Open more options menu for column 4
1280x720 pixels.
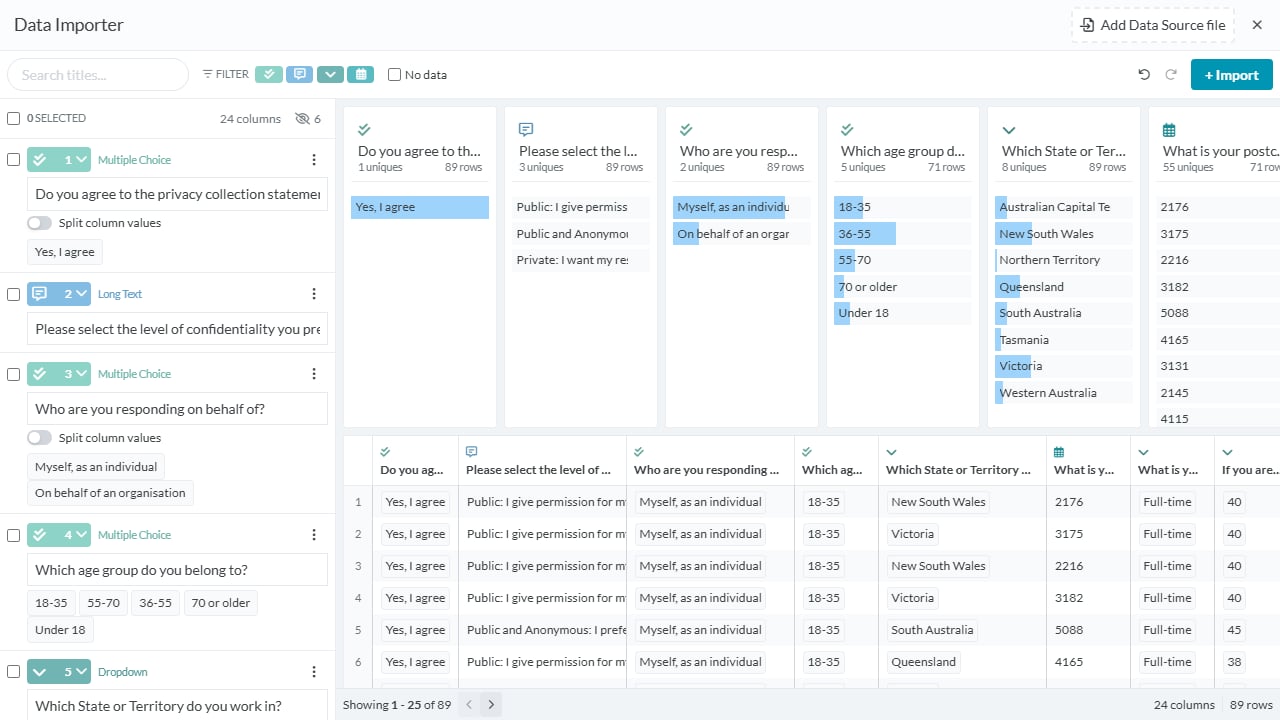click(314, 535)
